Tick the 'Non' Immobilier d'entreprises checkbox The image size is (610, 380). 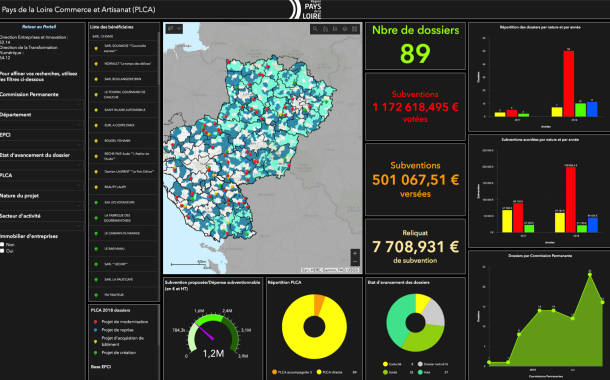coord(2,245)
